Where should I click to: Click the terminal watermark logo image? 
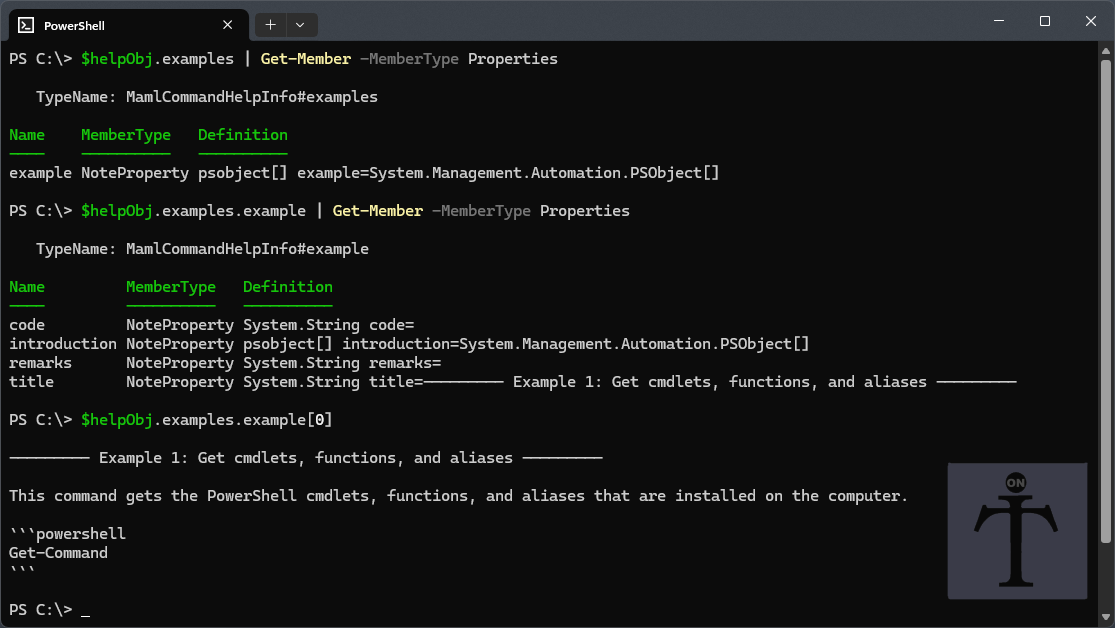[x=1017, y=531]
